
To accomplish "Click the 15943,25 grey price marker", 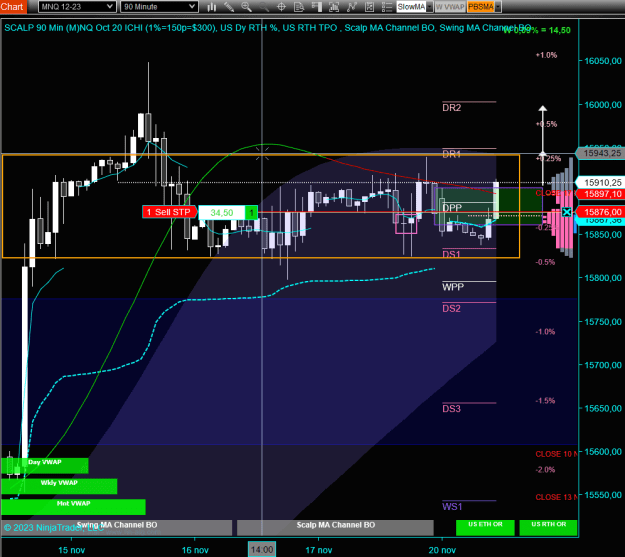I will [601, 153].
